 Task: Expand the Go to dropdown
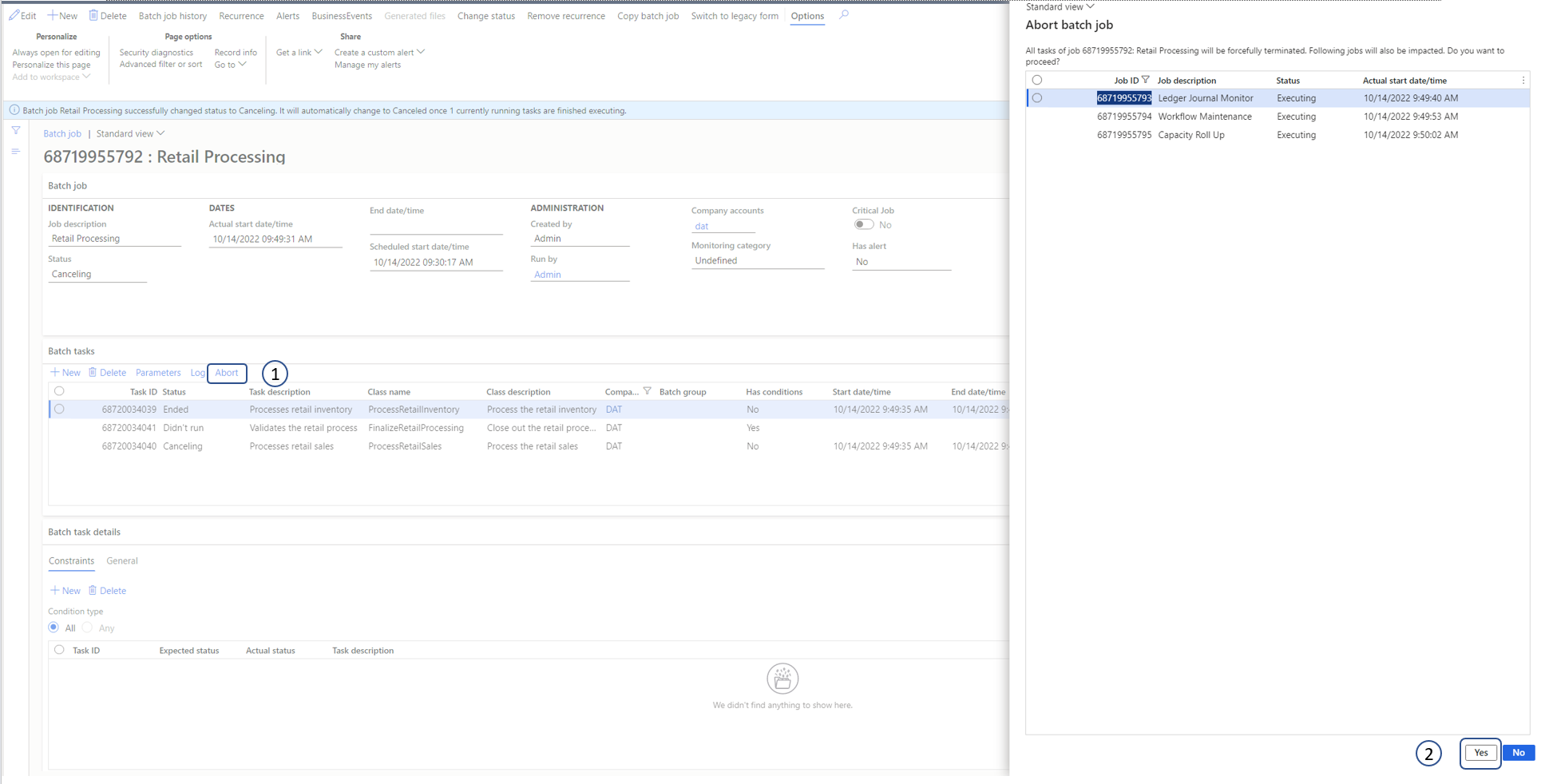click(x=230, y=64)
